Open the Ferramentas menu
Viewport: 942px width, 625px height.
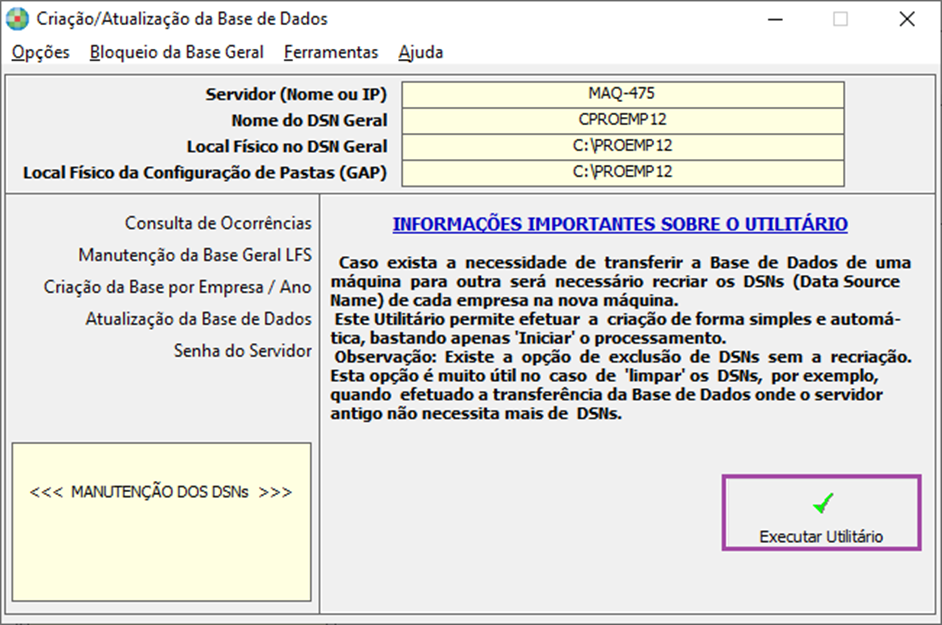pos(331,52)
